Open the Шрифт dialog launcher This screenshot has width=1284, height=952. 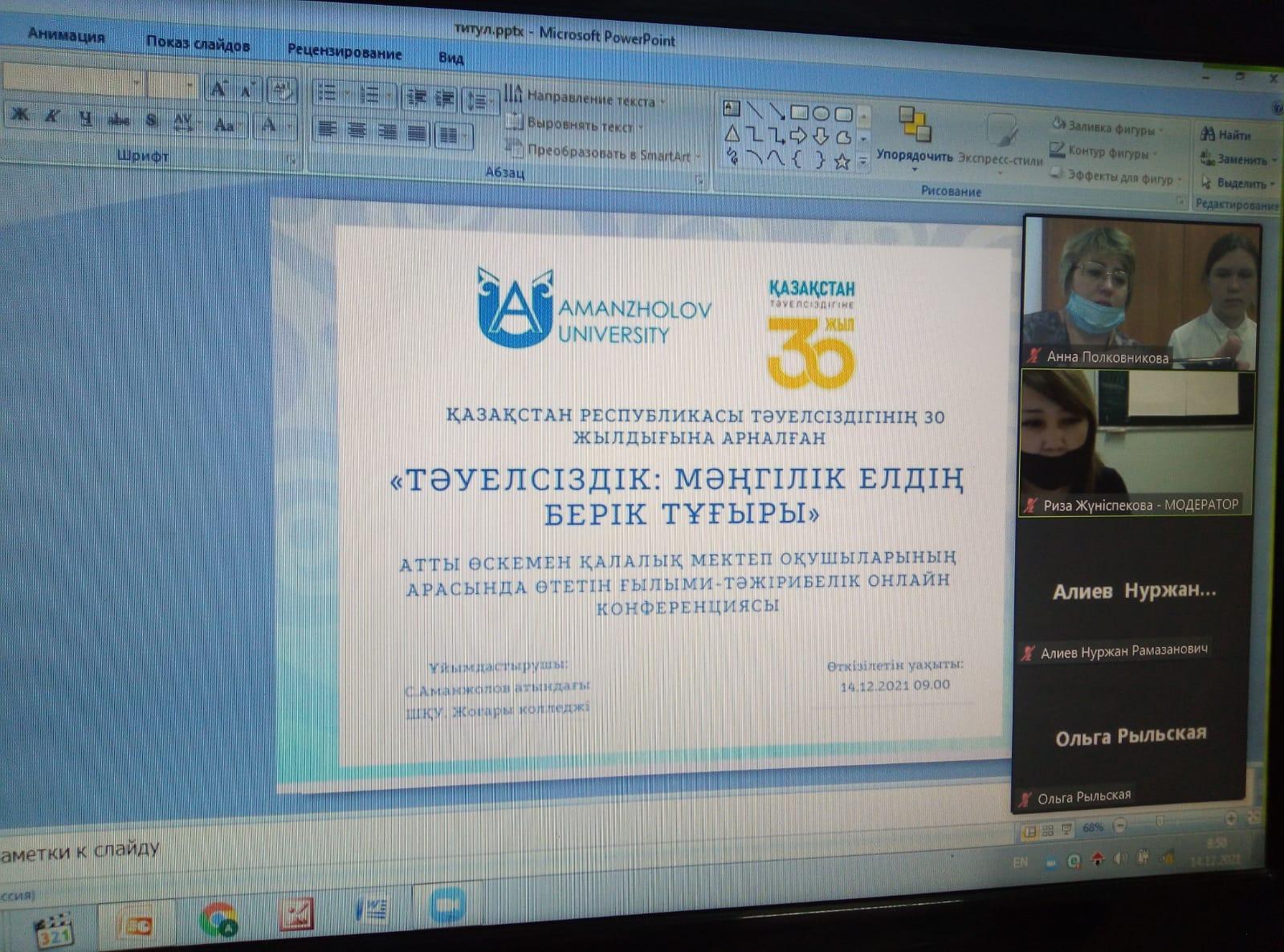point(291,161)
